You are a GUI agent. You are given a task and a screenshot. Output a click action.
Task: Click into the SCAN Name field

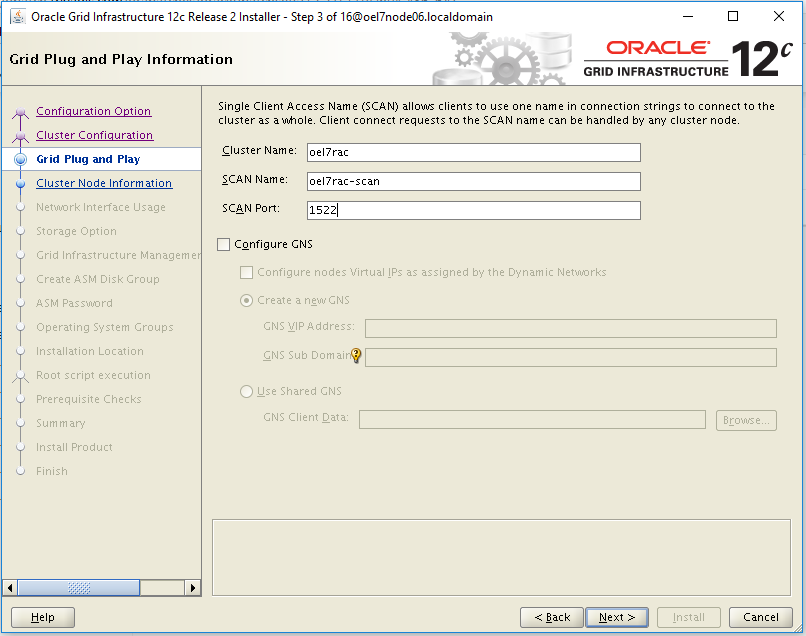[x=473, y=181]
